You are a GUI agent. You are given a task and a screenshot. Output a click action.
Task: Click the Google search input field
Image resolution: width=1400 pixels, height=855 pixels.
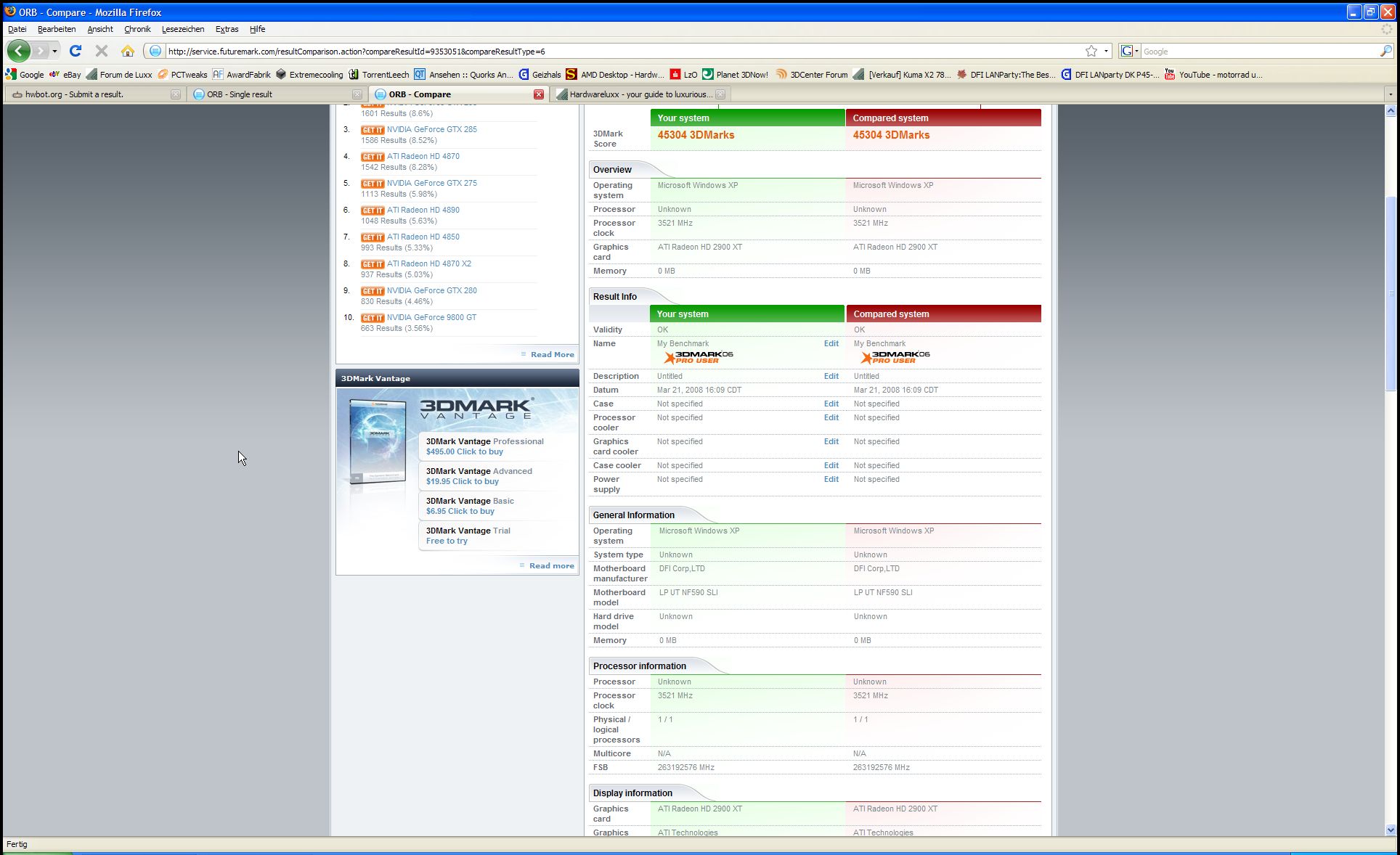pos(1260,52)
